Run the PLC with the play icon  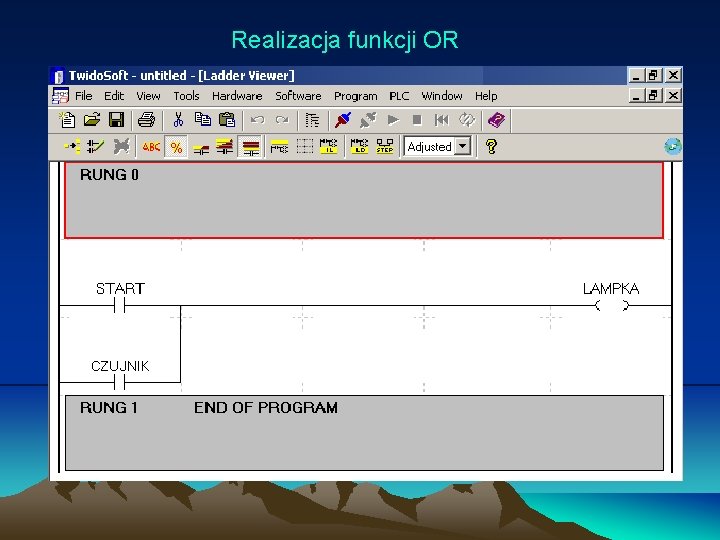[393, 120]
